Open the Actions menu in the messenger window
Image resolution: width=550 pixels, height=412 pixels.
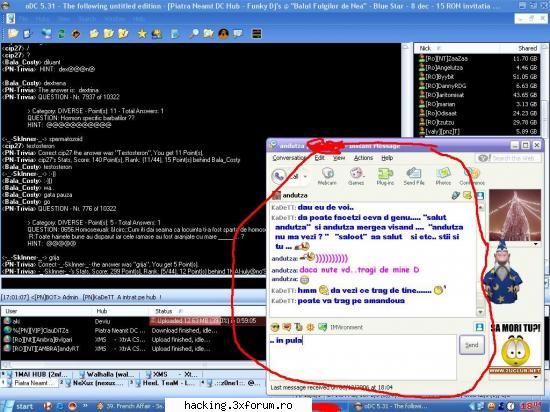(x=363, y=158)
